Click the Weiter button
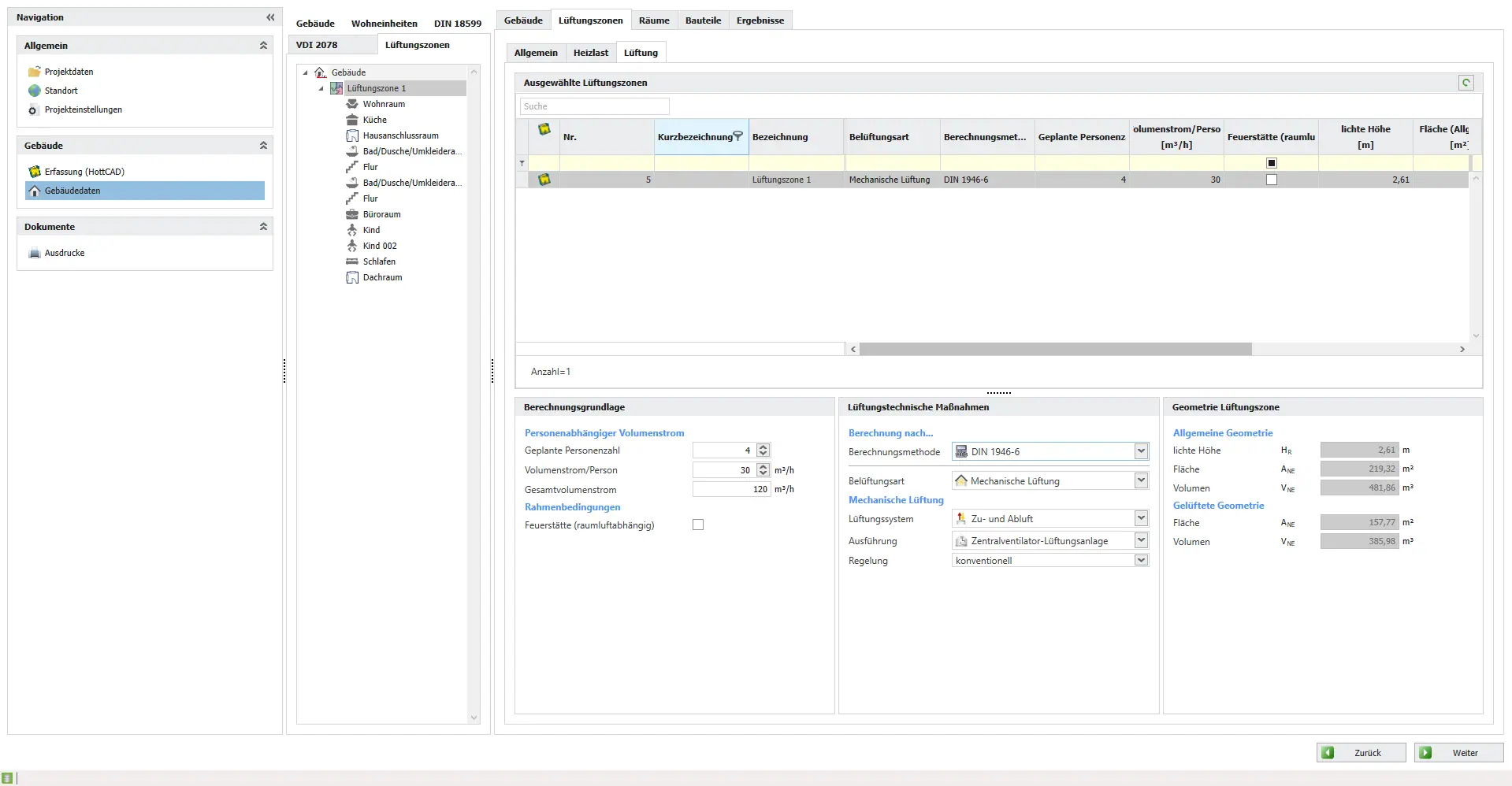The width and height of the screenshot is (1512, 786). 1458,753
